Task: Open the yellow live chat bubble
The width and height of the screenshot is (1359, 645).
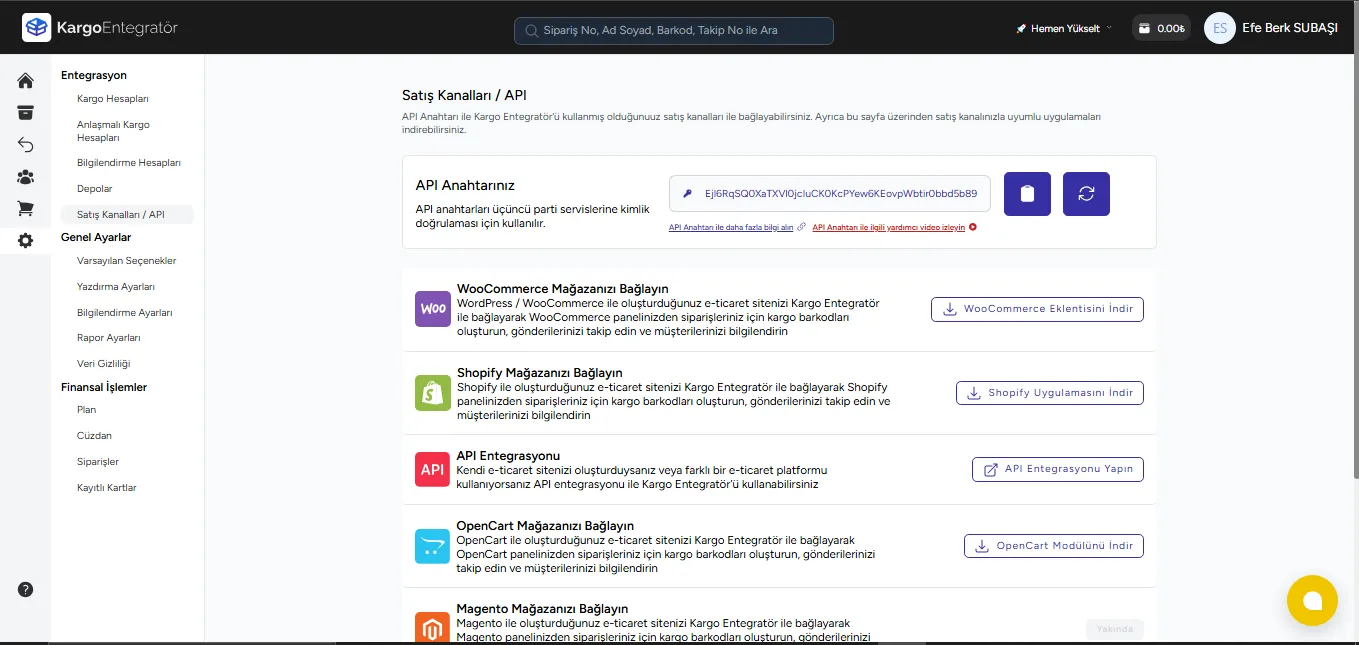Action: coord(1312,600)
